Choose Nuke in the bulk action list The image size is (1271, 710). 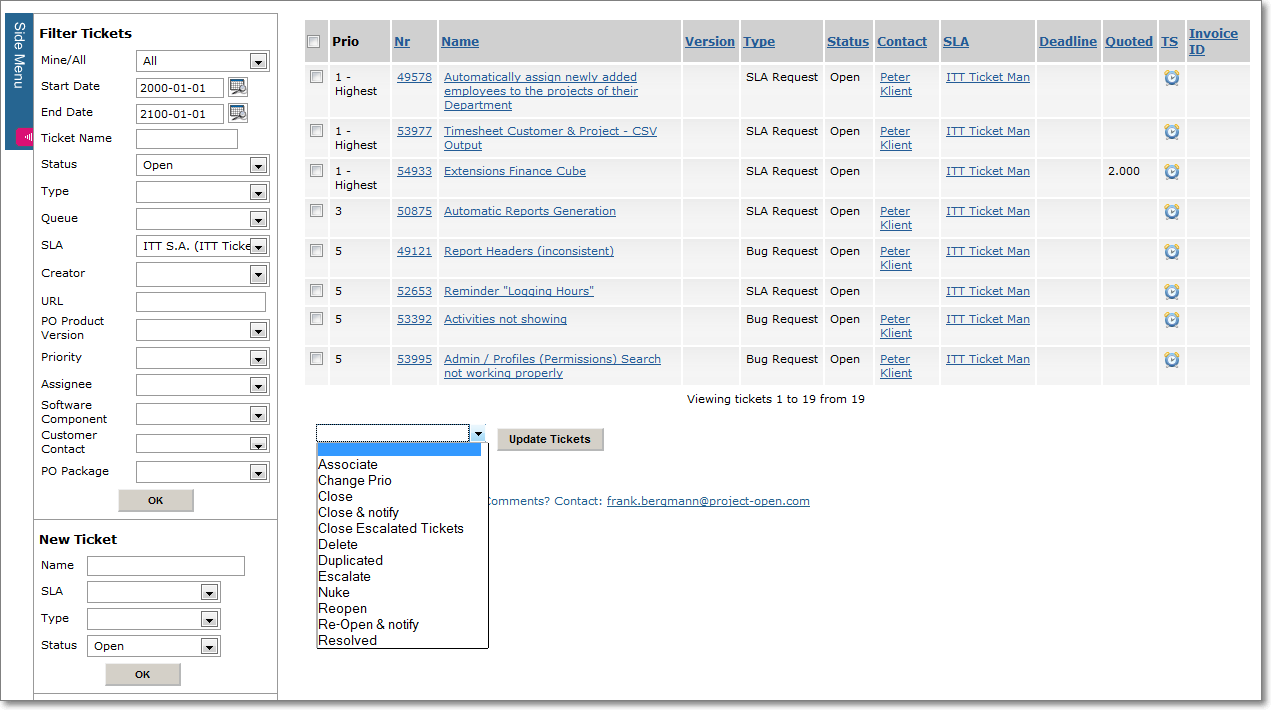334,592
